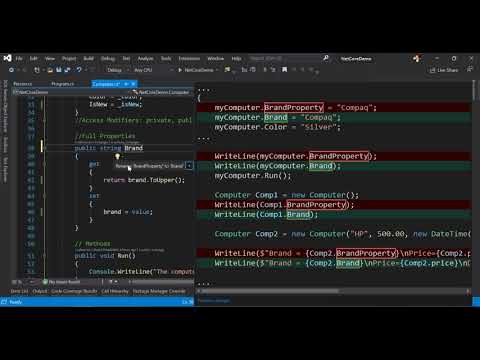Expand the Rename BrandProperty suggestion arrow

coord(189,166)
